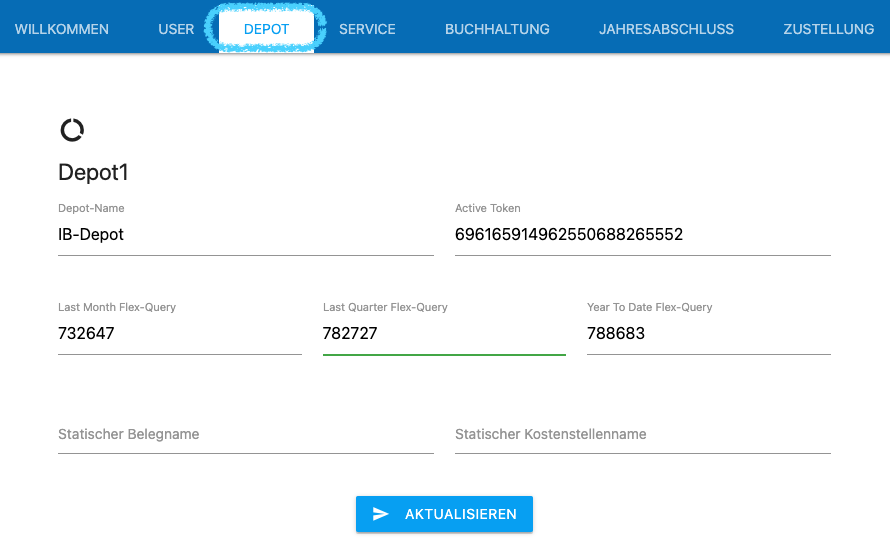Click the Last Month Flex-Query label
890x546 pixels.
[x=117, y=307]
